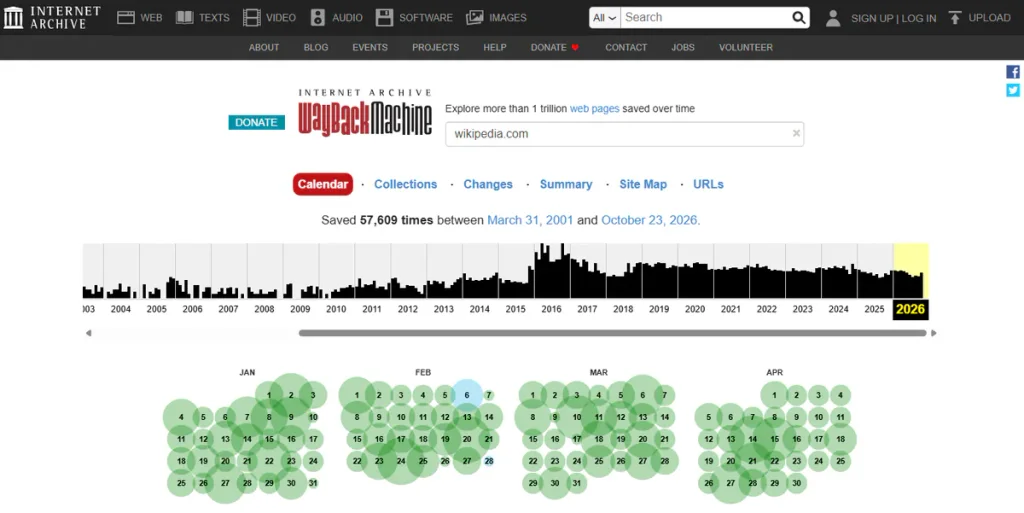Click the wikipedia.com URL input
1024x513 pixels.
click(624, 134)
